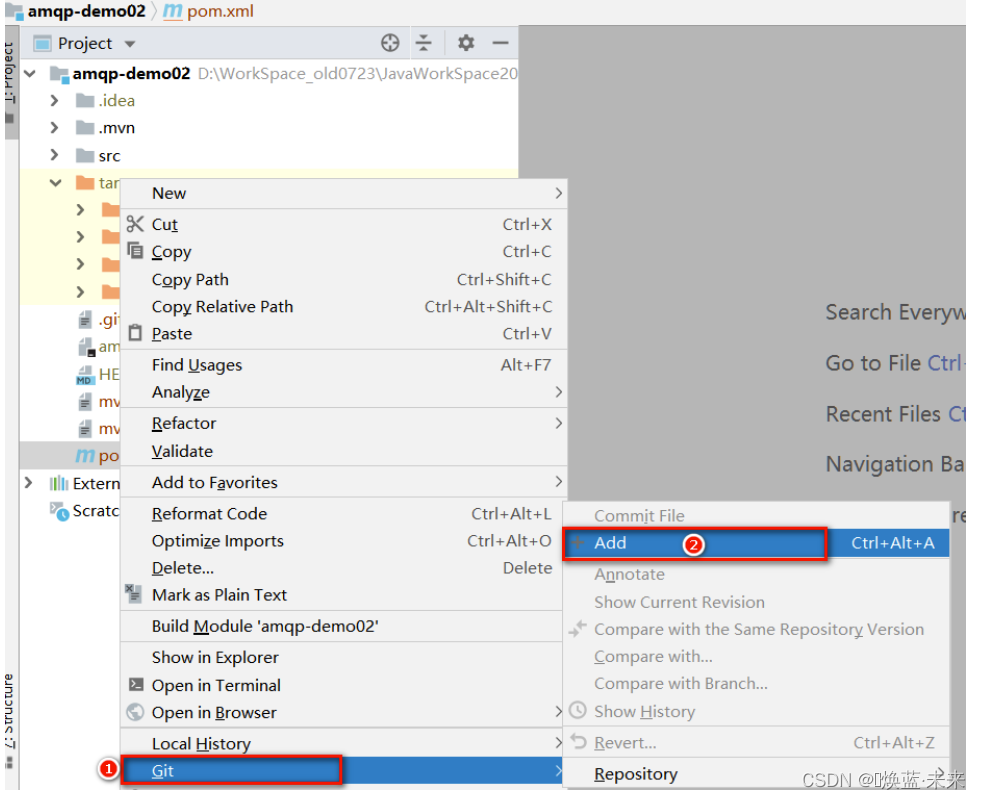Image resolution: width=981 pixels, height=799 pixels.
Task: Select Add in the Git submenu
Action: (610, 543)
